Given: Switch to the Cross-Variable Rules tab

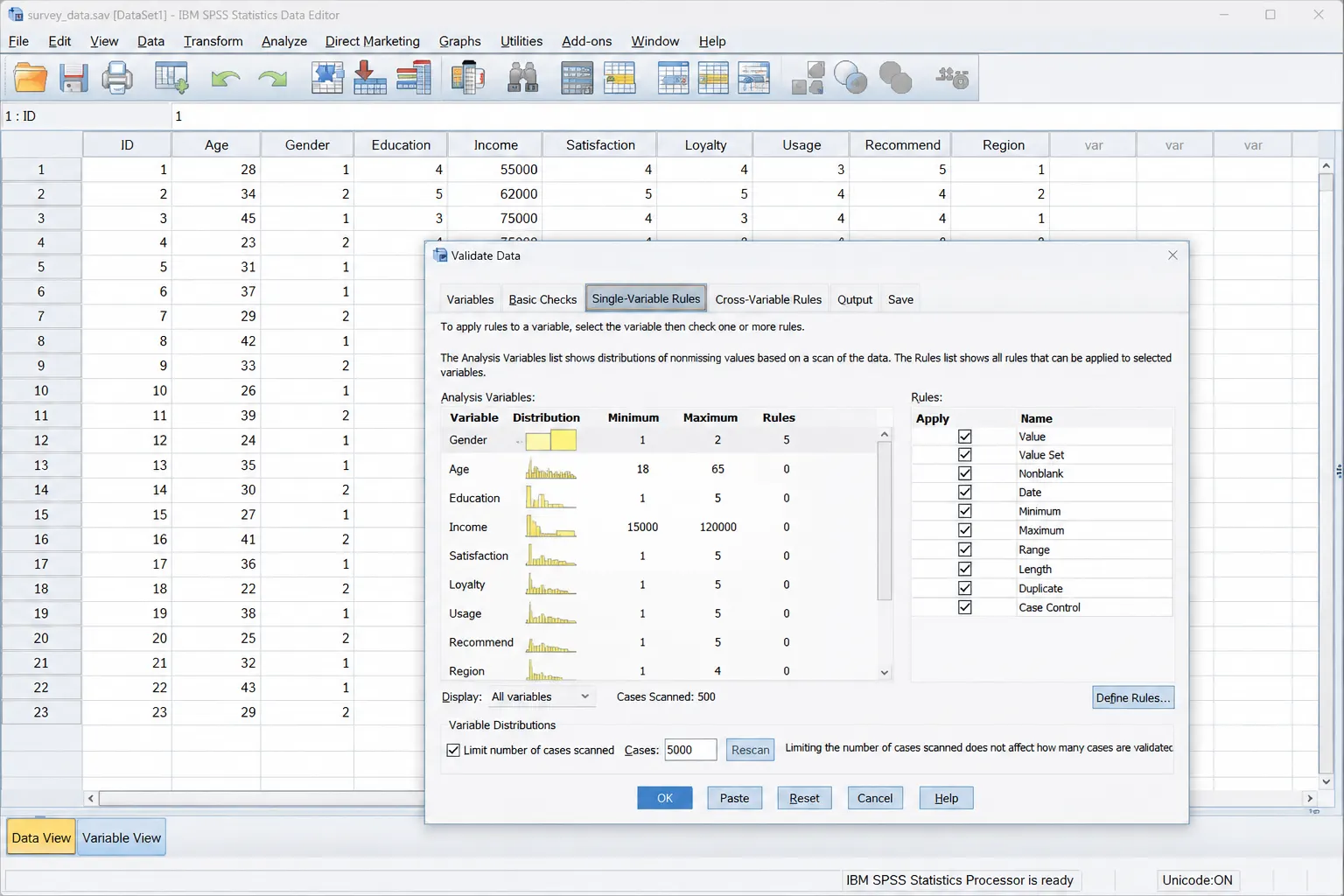Looking at the screenshot, I should click(x=768, y=299).
